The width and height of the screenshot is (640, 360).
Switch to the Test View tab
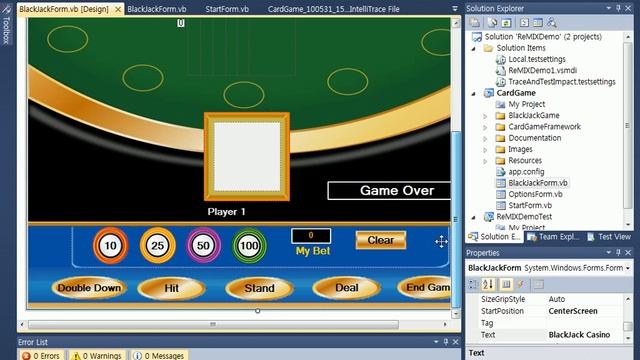click(609, 237)
